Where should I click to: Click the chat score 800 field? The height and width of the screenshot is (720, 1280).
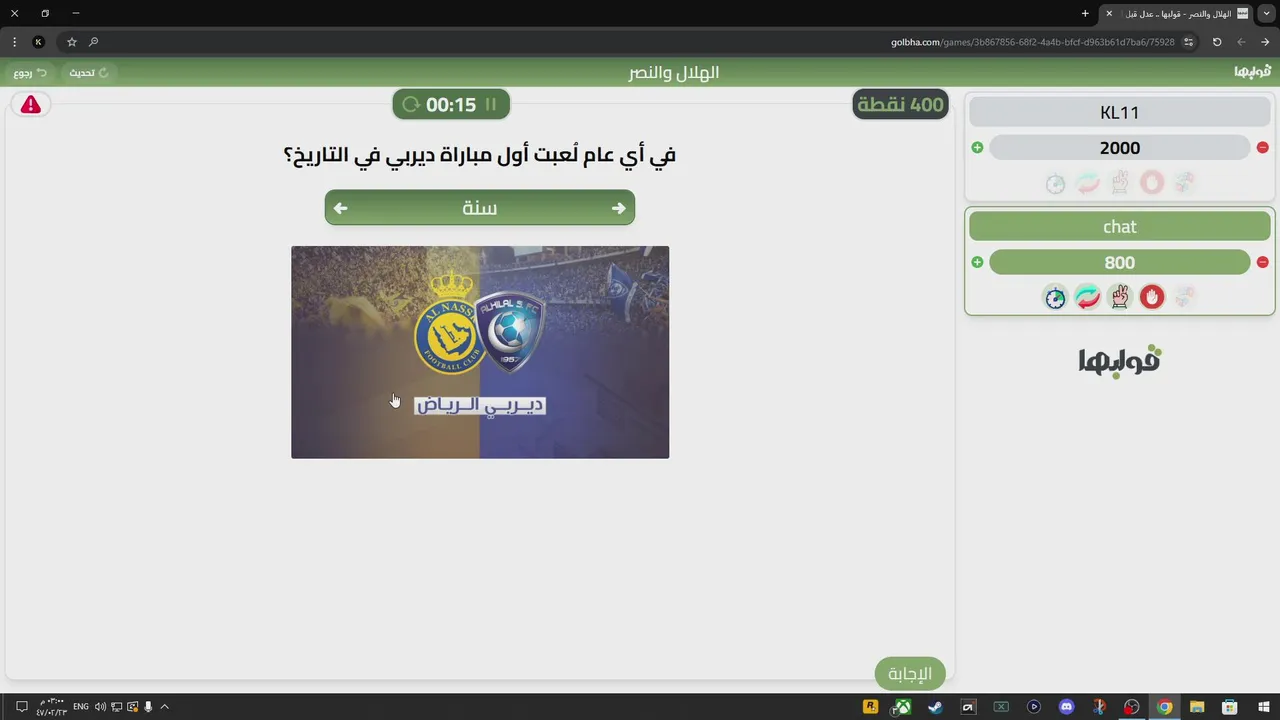1120,262
